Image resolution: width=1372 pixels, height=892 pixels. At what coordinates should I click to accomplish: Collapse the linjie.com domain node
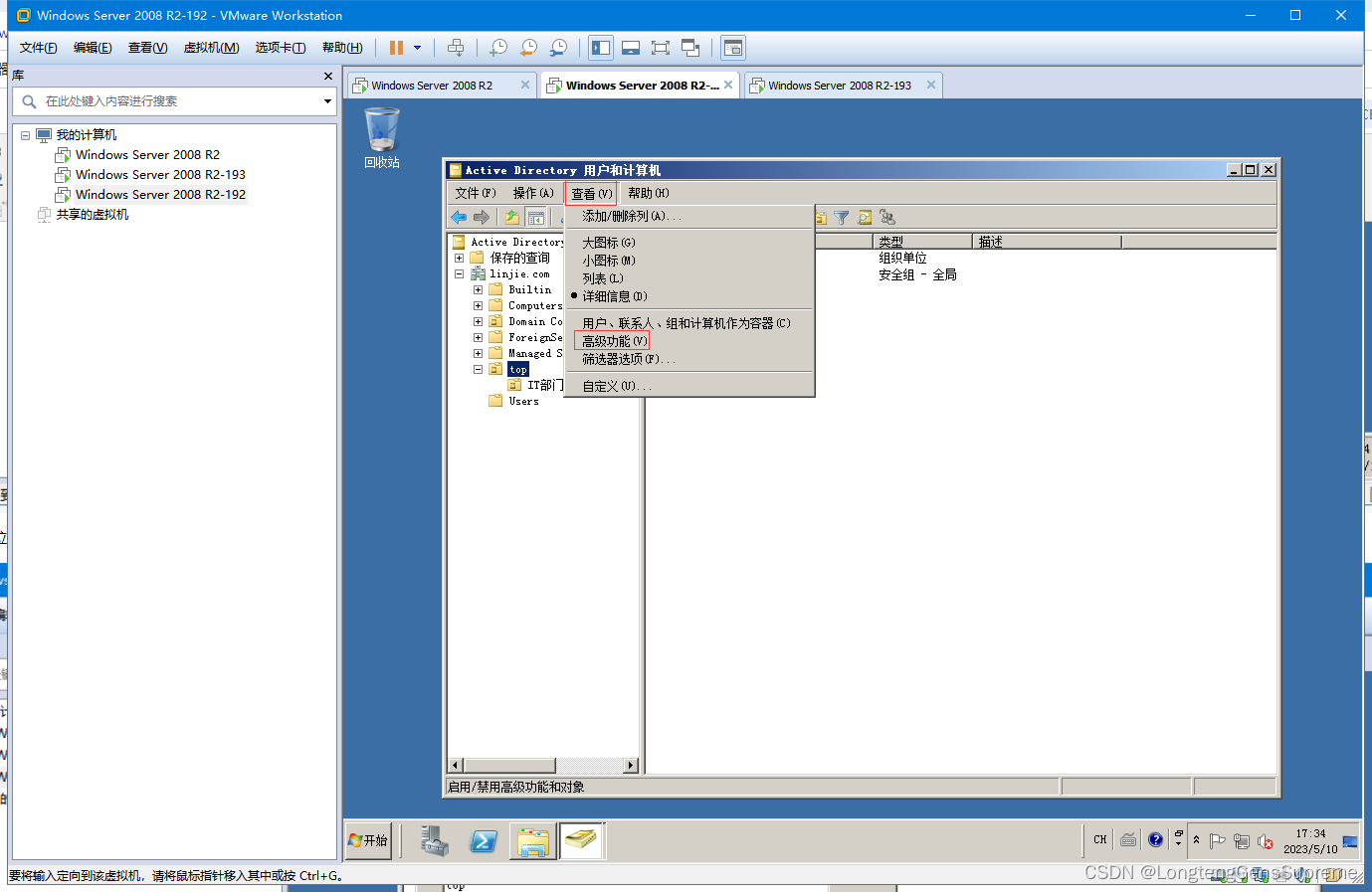coord(459,273)
